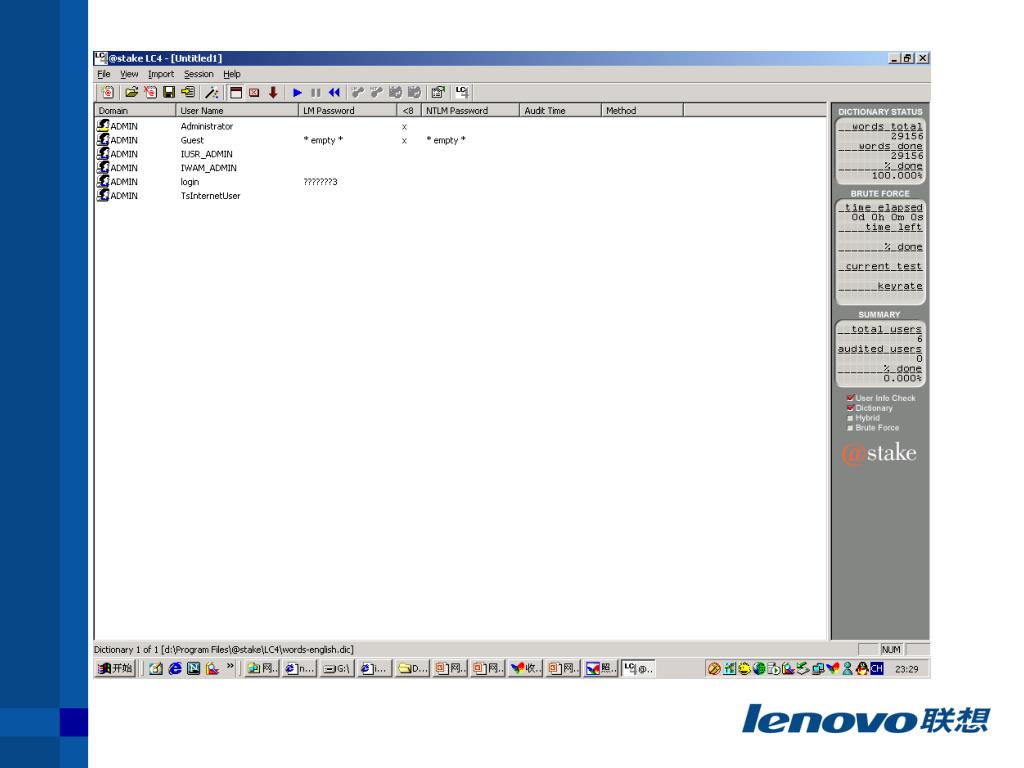Click the window-view toolbar icon
Screen dimensions: 1024x768
(x=236, y=93)
